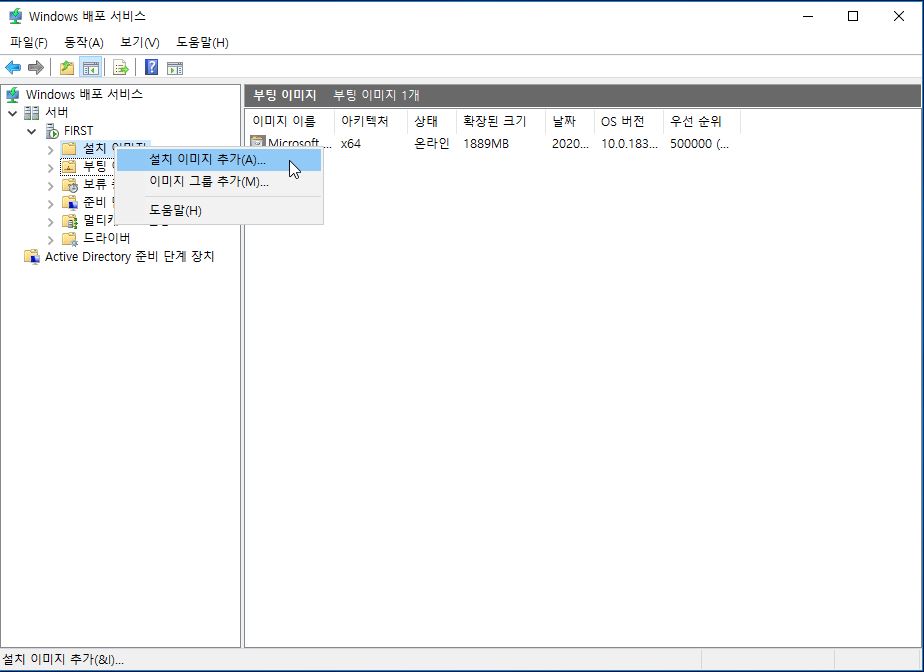Screen dimensions: 924x672
Task: Click the 온라인 status cell
Action: pyautogui.click(x=432, y=143)
